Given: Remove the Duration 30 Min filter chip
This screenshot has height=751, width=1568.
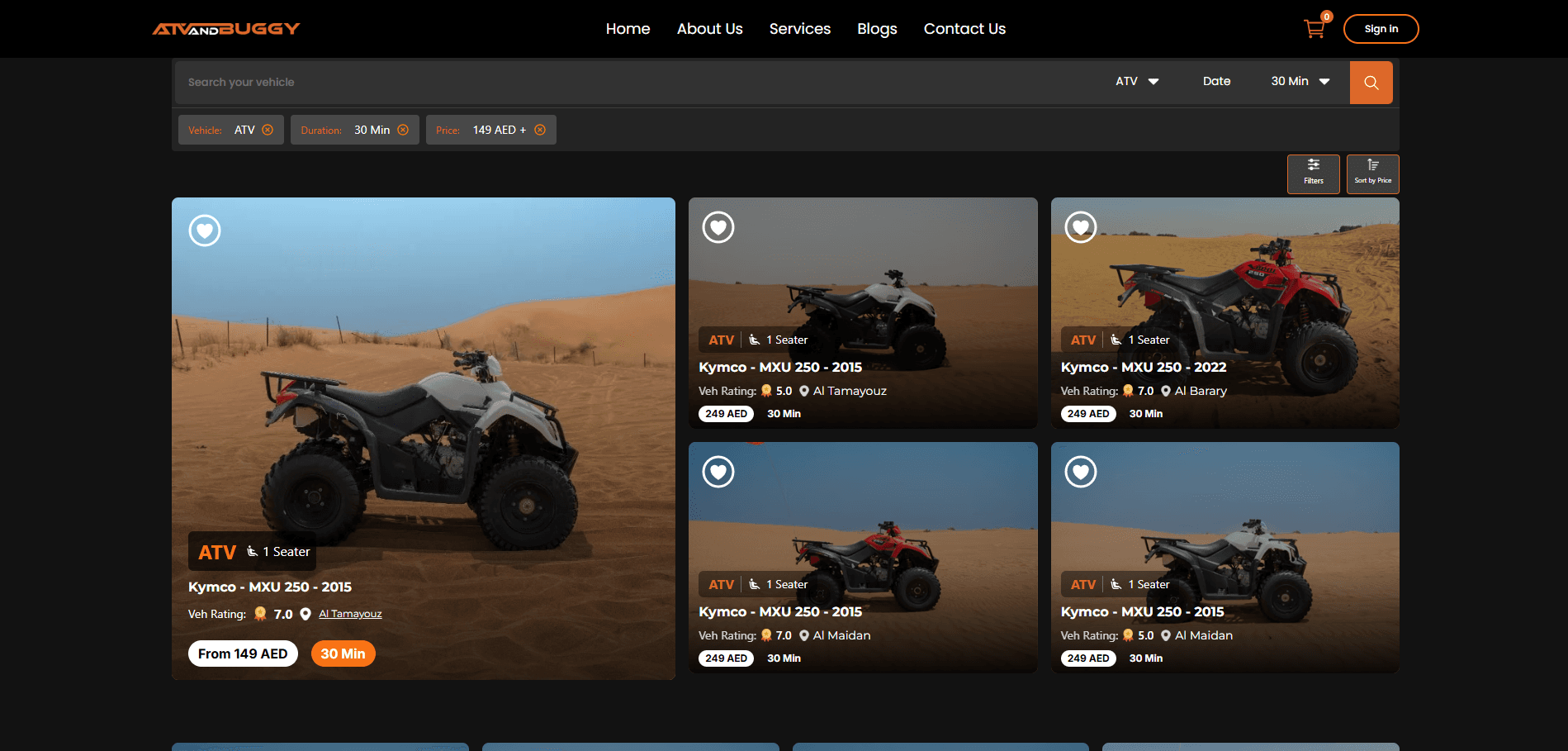Looking at the screenshot, I should point(403,130).
